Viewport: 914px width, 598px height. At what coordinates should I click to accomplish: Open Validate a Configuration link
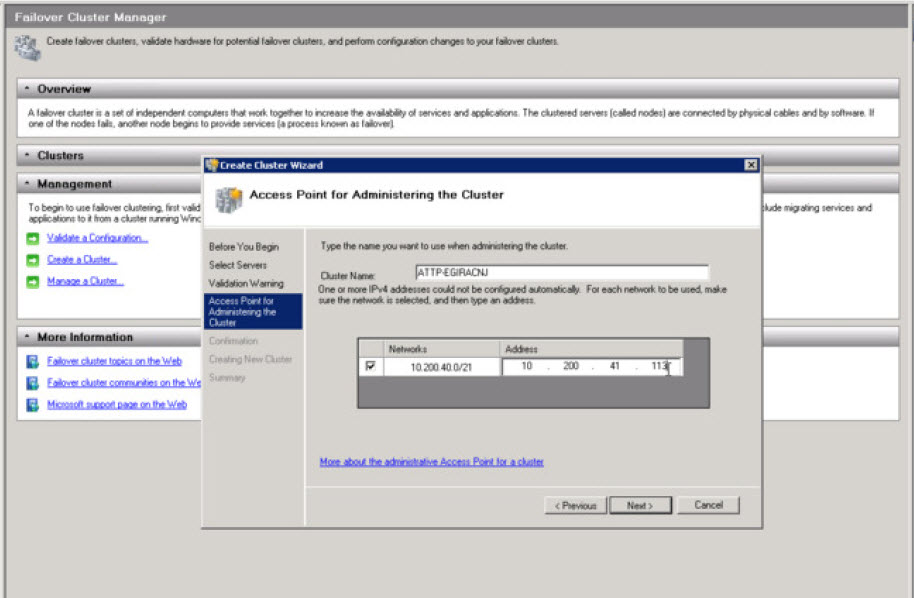tap(97, 238)
